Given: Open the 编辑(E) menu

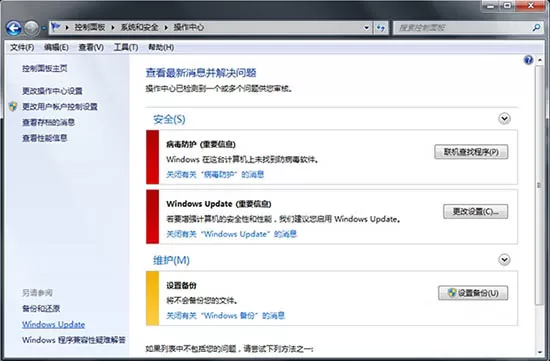Looking at the screenshot, I should (x=56, y=47).
